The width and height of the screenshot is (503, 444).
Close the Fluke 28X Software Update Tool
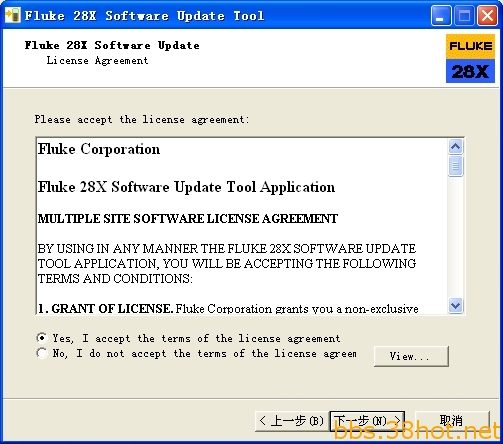click(487, 16)
